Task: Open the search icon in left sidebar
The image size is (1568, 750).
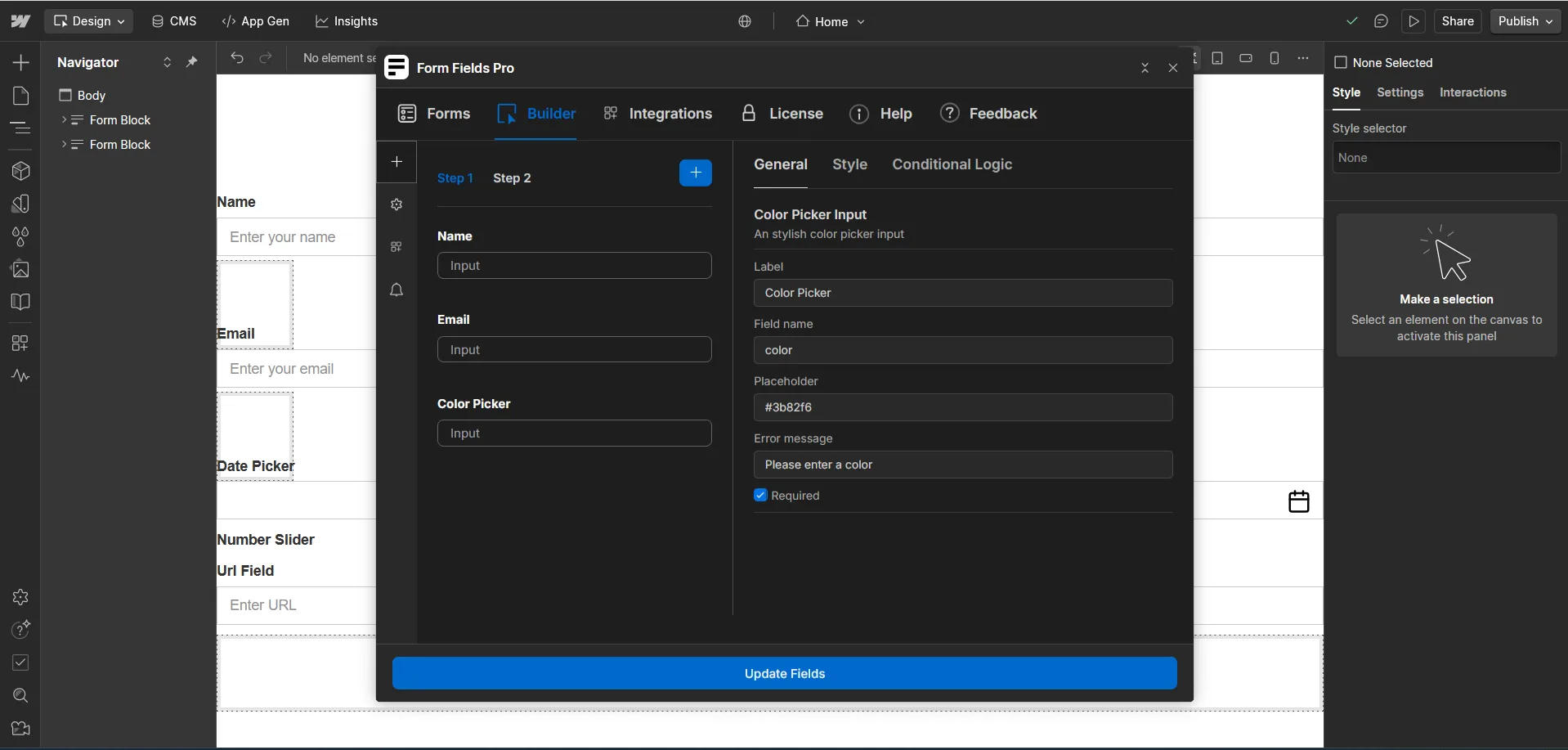Action: tap(20, 695)
